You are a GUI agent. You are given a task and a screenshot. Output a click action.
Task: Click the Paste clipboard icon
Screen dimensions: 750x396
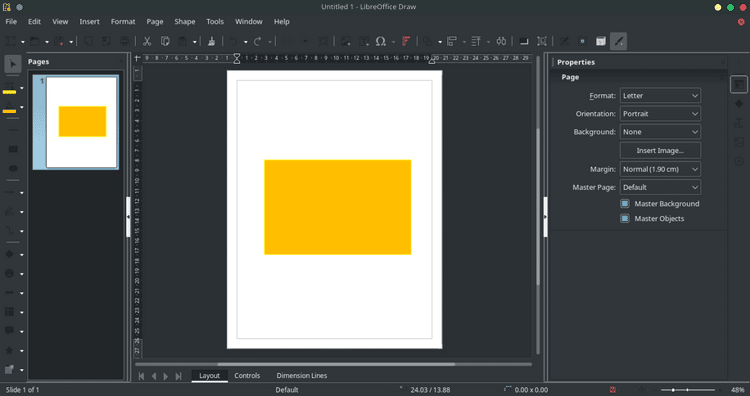182,41
